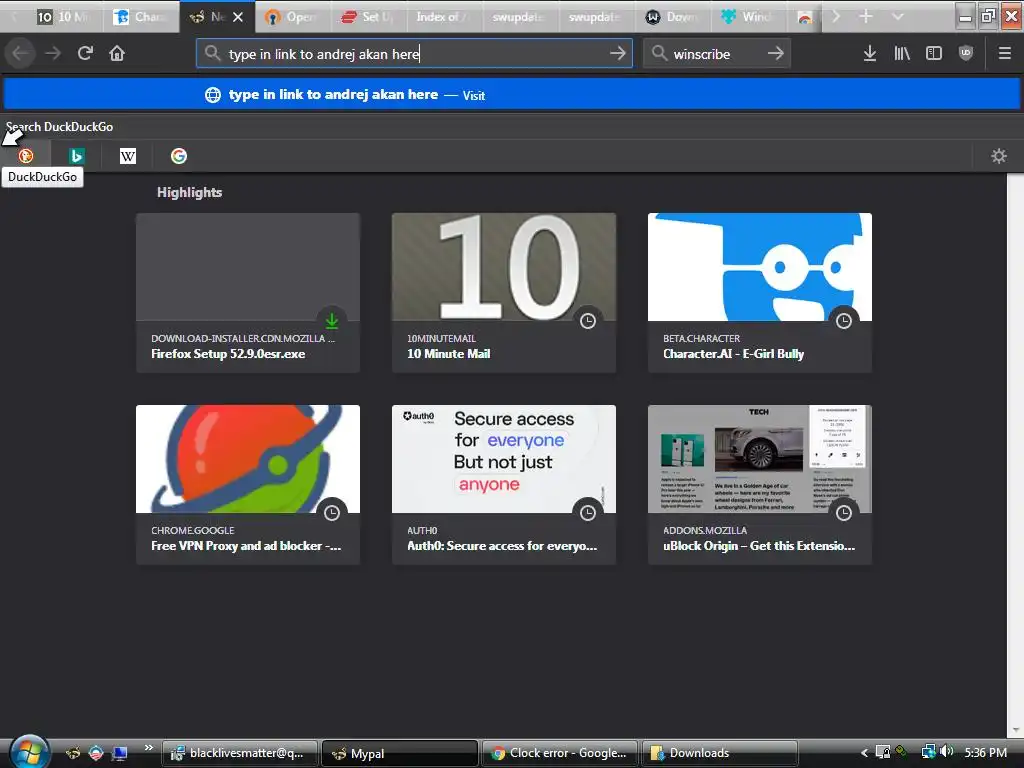Switch to the Windscribe tab
Screen dimensions: 1024x768
[747, 16]
